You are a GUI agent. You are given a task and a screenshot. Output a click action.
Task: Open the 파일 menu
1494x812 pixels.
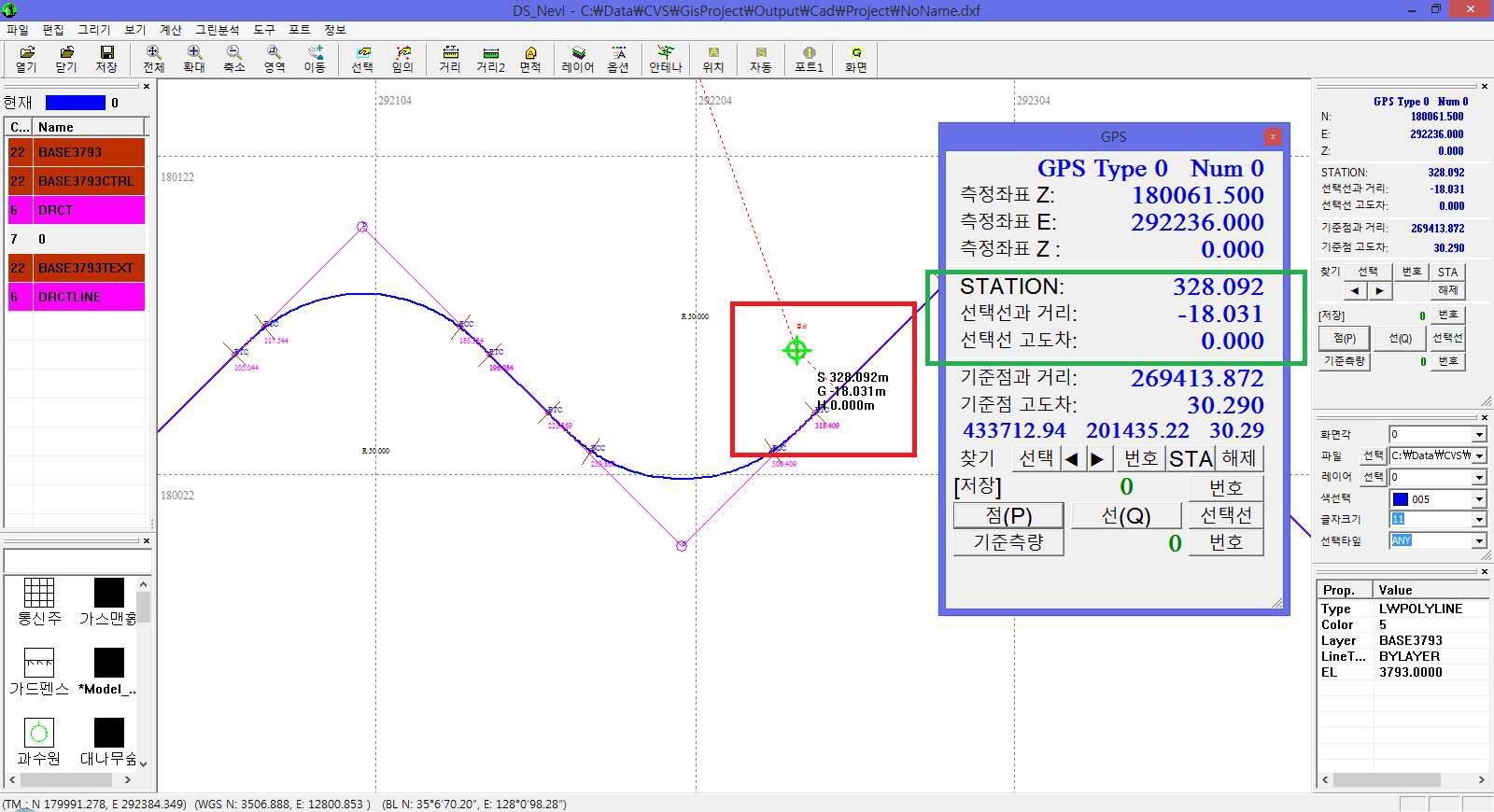[17, 30]
